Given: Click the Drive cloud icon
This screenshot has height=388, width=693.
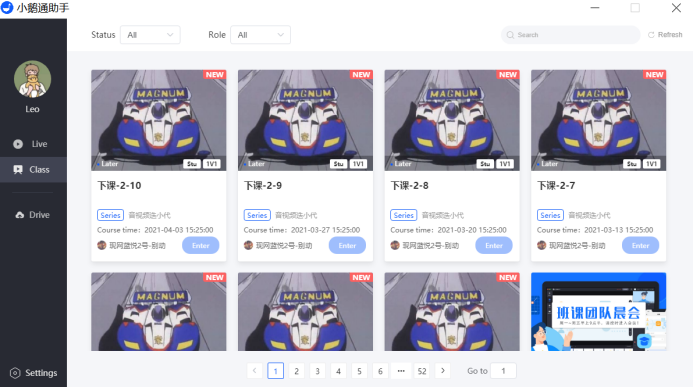Looking at the screenshot, I should tap(19, 215).
